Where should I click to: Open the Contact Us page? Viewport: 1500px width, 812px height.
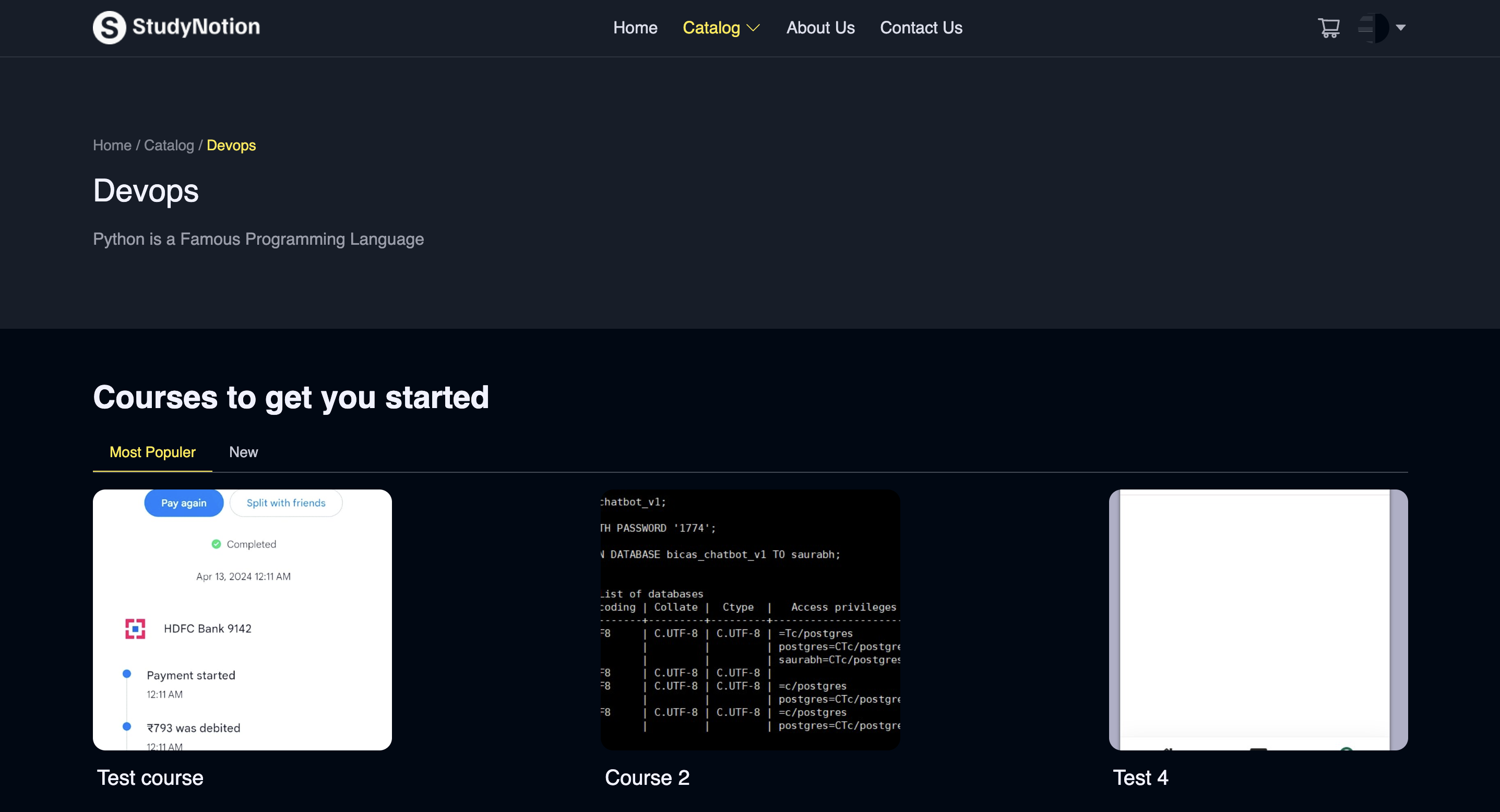tap(921, 28)
